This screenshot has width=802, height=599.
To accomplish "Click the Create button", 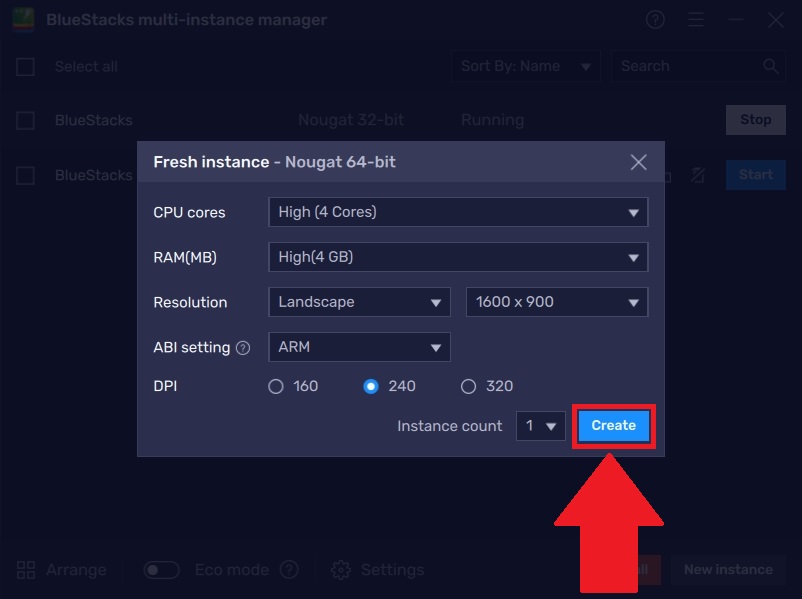I will tap(613, 426).
